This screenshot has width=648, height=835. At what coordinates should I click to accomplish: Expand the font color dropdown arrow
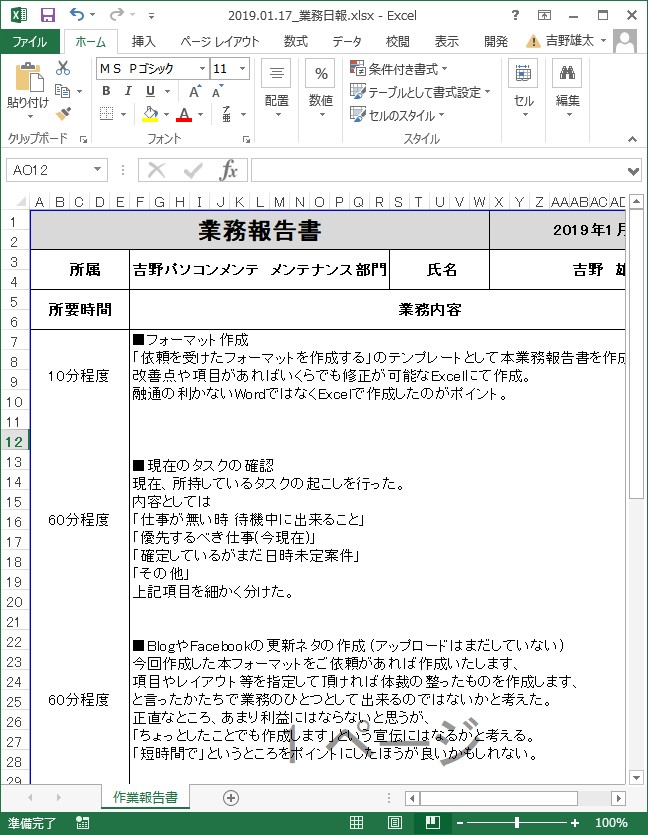(200, 114)
